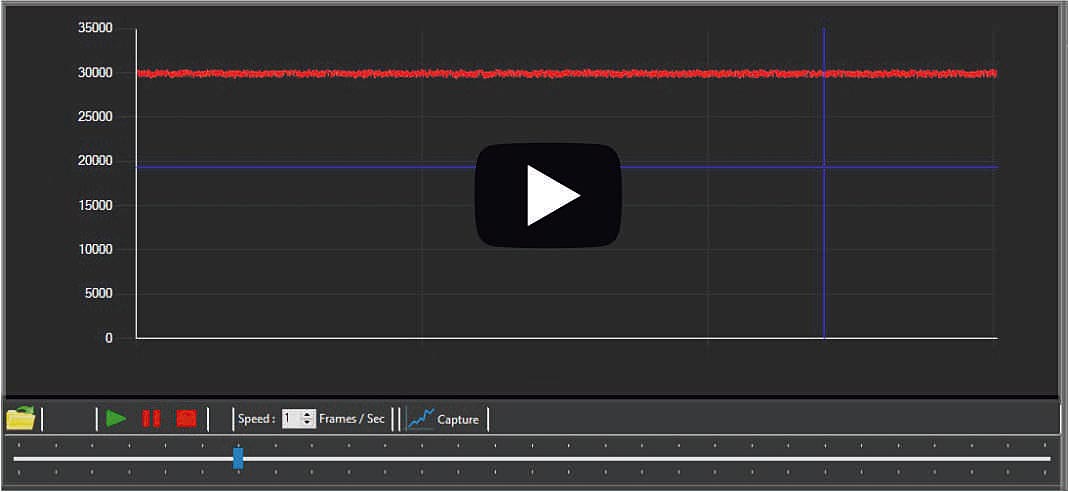Click the Capture chart icon
Image resolution: width=1068 pixels, height=492 pixels.
420,418
